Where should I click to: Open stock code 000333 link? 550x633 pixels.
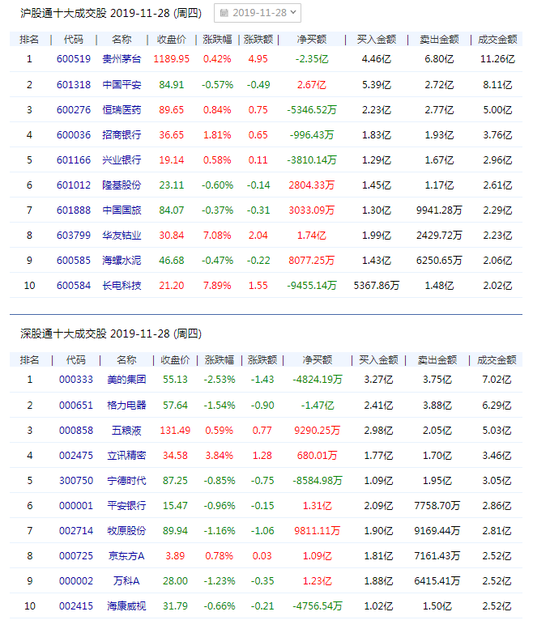(76, 379)
